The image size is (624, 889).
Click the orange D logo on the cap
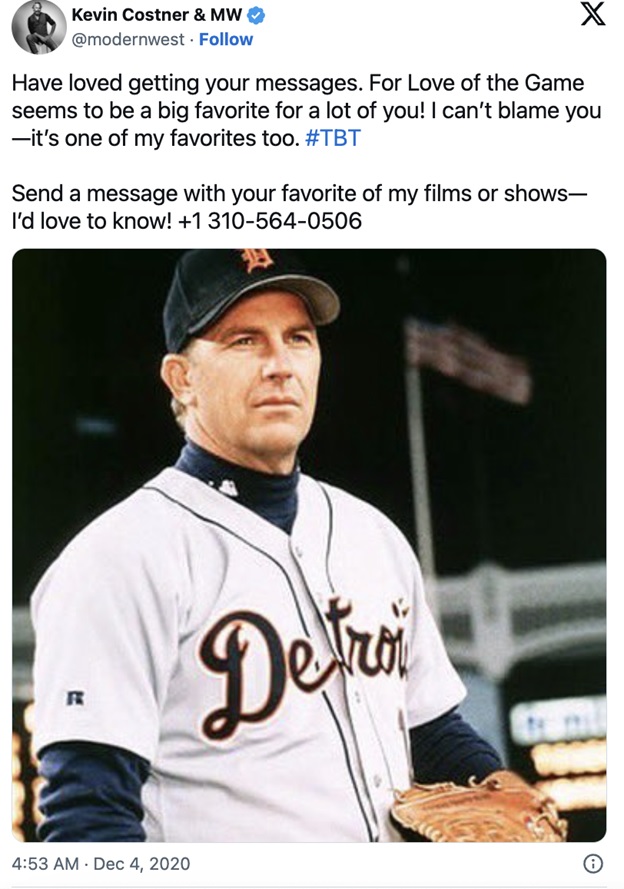254,260
